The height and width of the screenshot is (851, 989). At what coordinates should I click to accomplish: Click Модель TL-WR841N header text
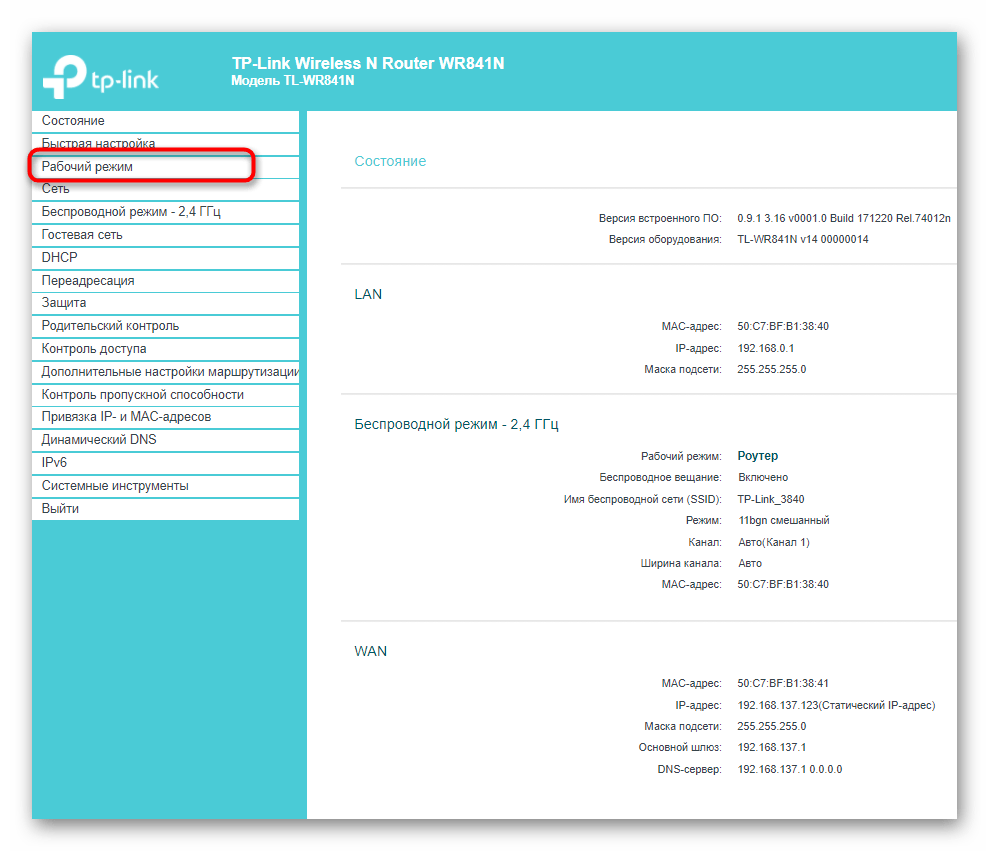(293, 81)
